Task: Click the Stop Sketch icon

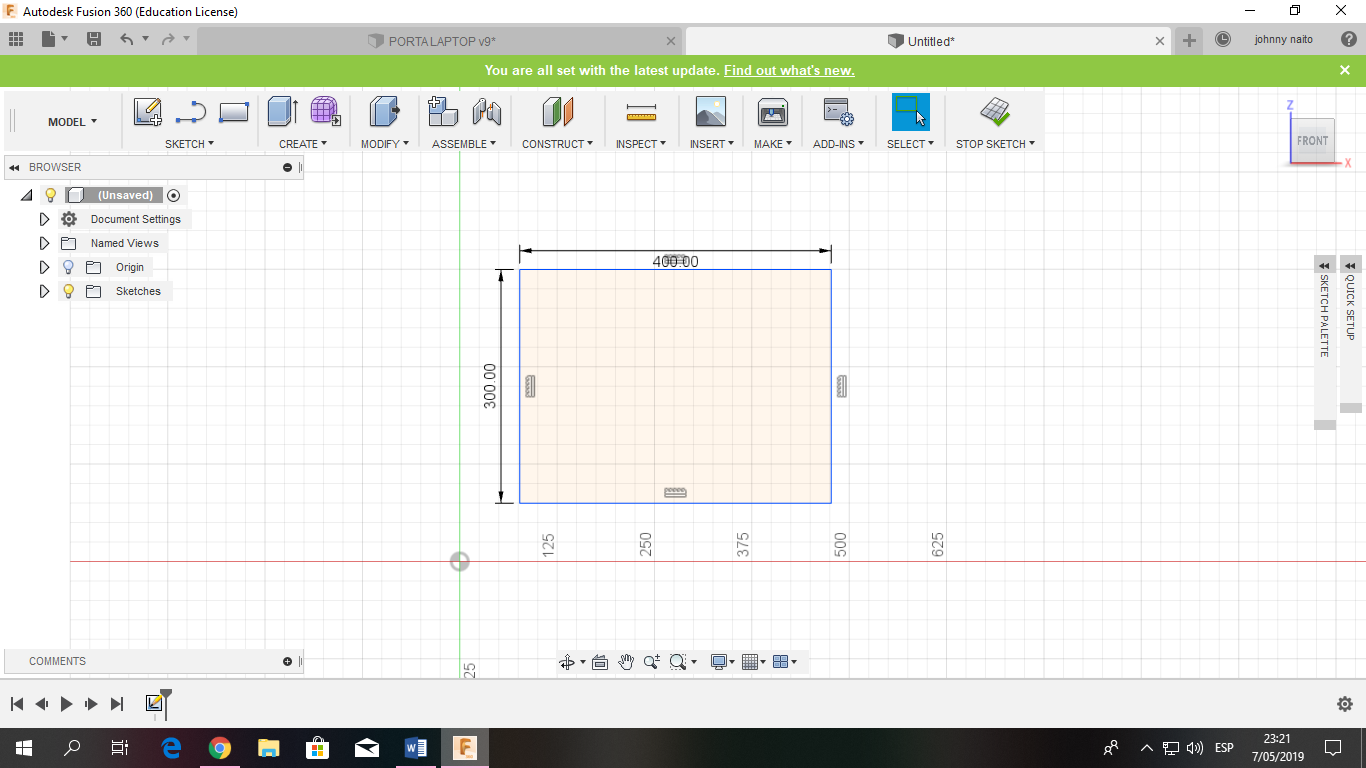Action: coord(994,111)
